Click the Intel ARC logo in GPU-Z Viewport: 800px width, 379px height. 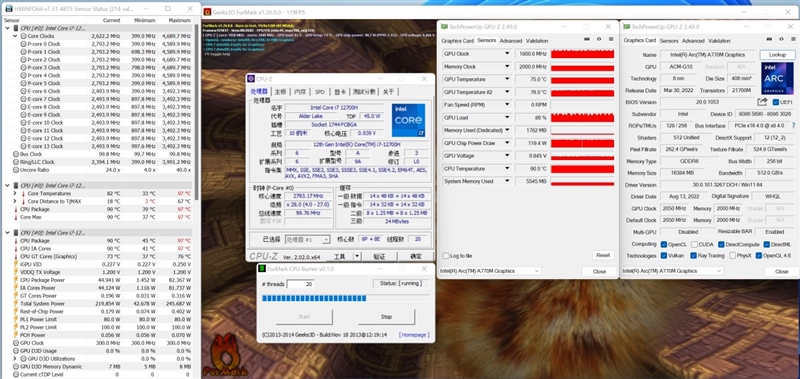pos(777,78)
